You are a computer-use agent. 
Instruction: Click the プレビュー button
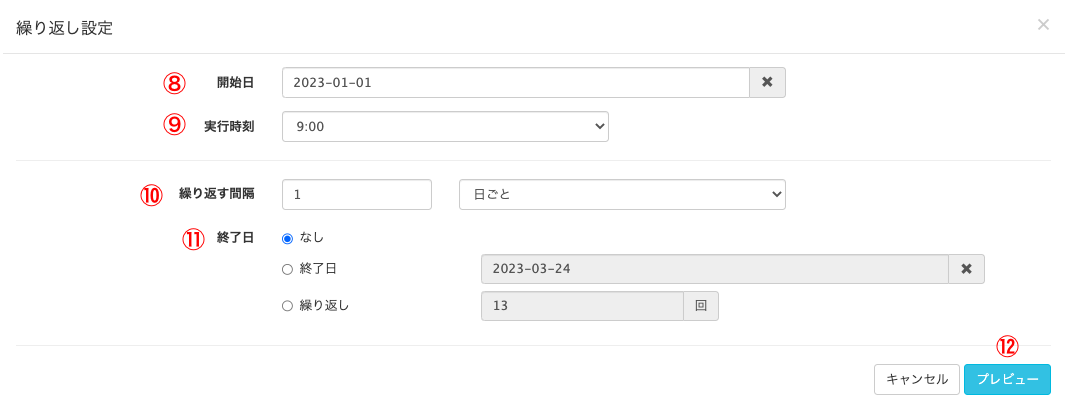coord(1007,379)
